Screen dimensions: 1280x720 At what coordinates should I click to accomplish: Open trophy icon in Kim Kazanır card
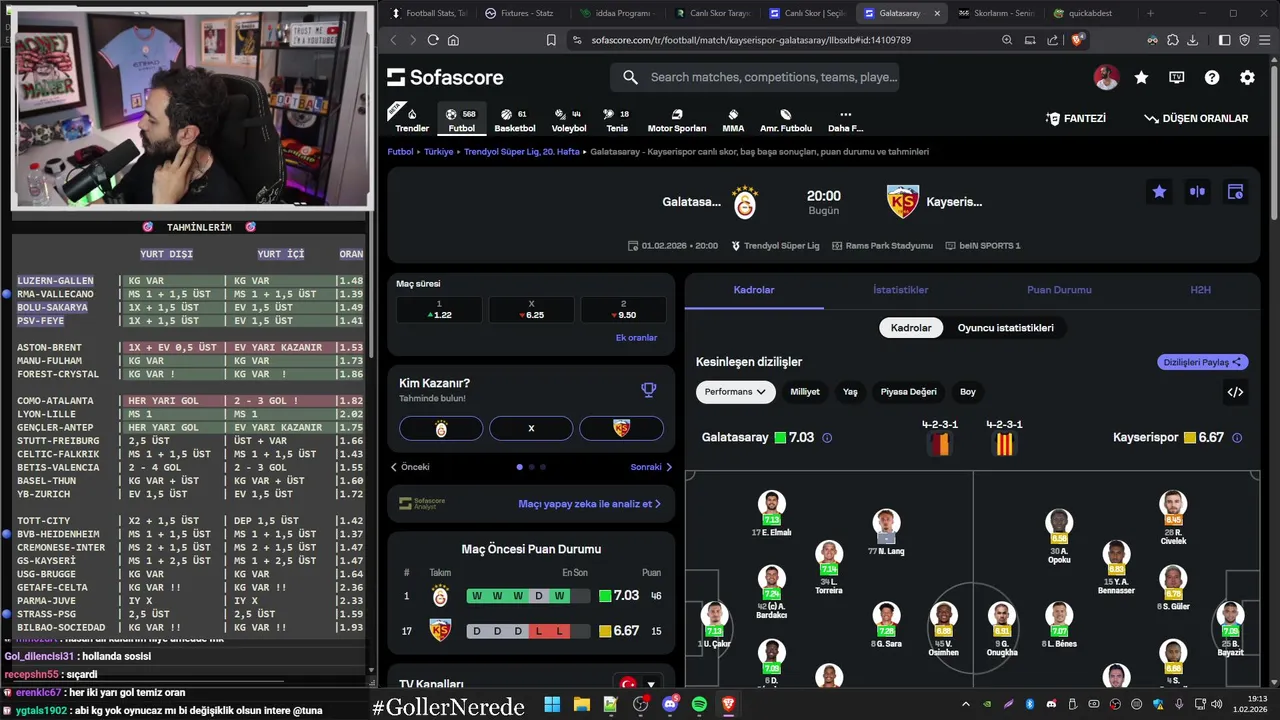tap(648, 390)
